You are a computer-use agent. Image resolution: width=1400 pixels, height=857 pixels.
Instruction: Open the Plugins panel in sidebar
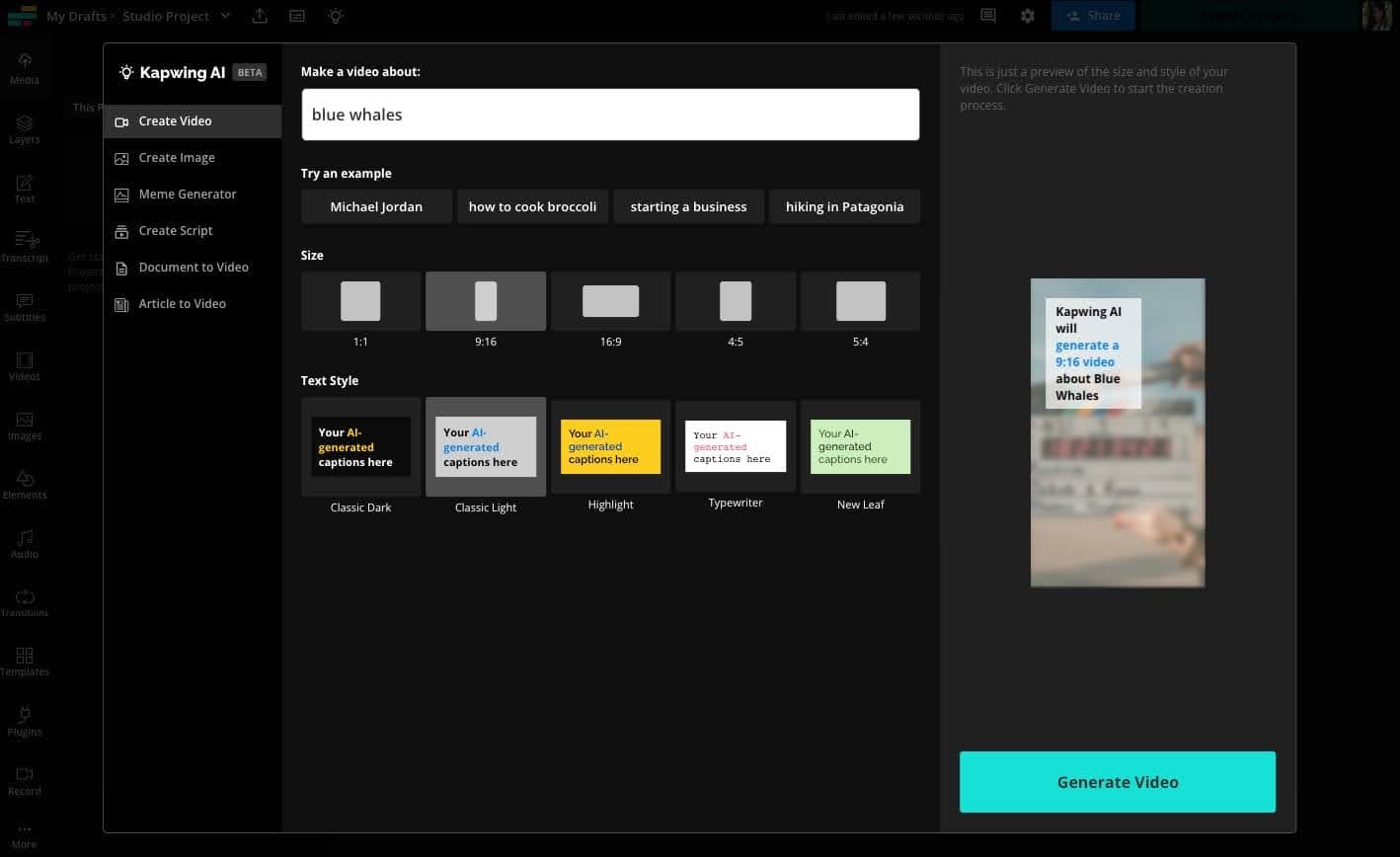[25, 721]
